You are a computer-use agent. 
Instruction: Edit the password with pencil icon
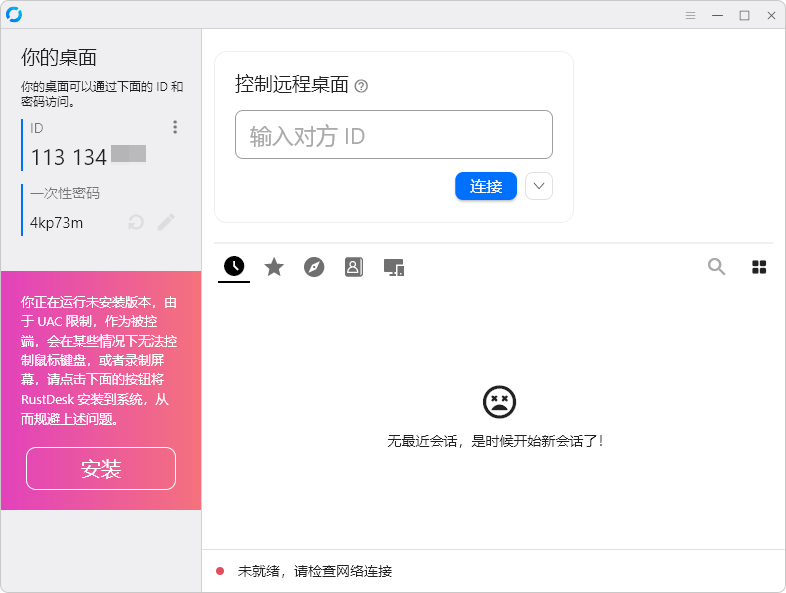point(166,222)
